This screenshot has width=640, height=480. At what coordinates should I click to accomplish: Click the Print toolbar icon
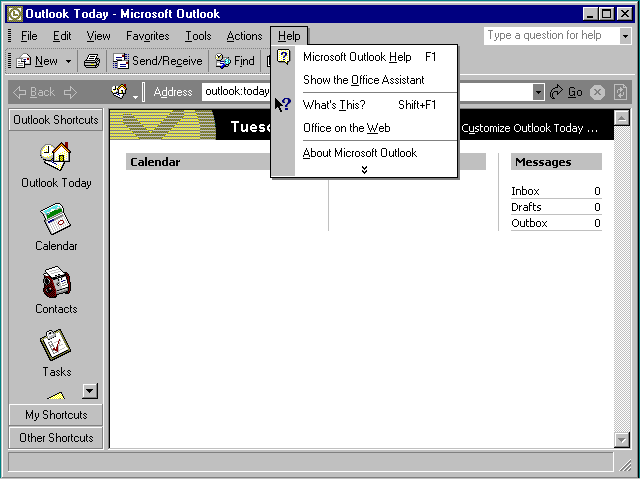[92, 61]
